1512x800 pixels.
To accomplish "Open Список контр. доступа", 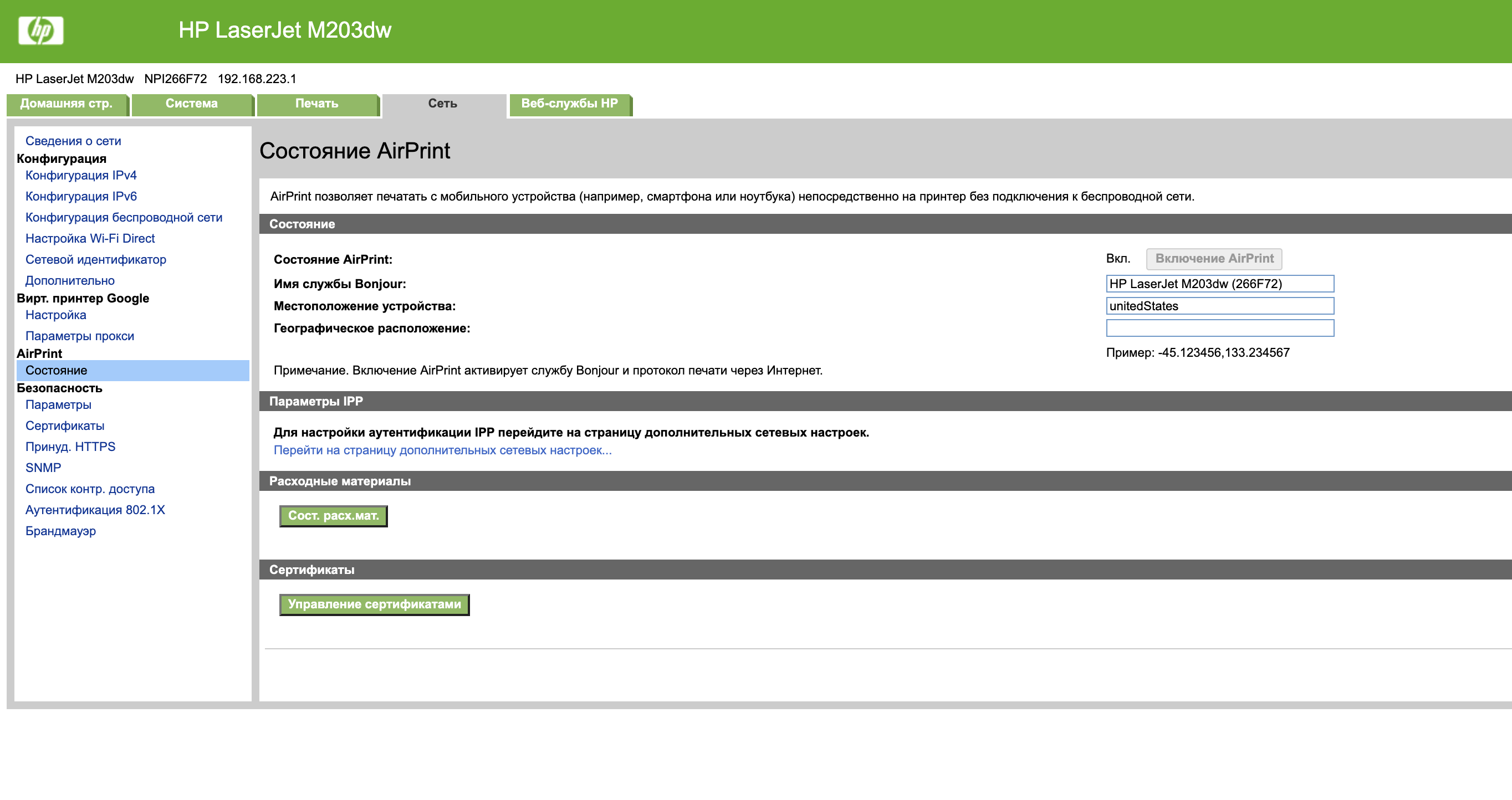I will click(x=90, y=489).
